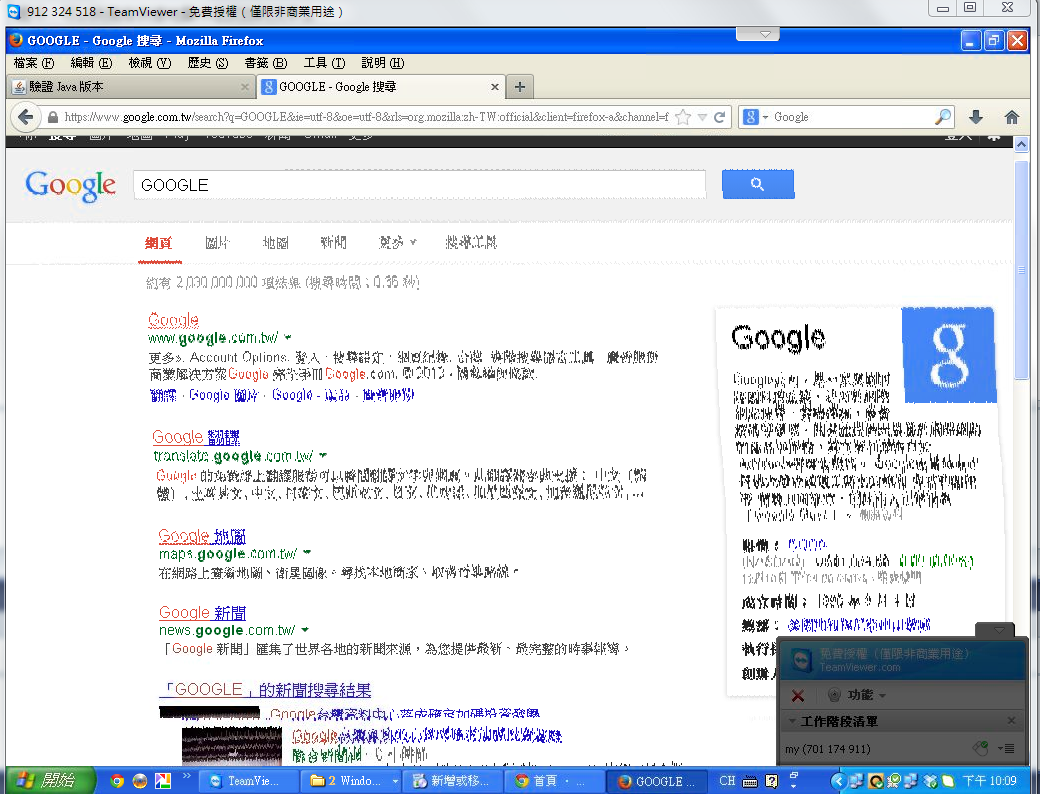Collapse the 工作階段清單 section
The image size is (1040, 794).
click(x=792, y=721)
